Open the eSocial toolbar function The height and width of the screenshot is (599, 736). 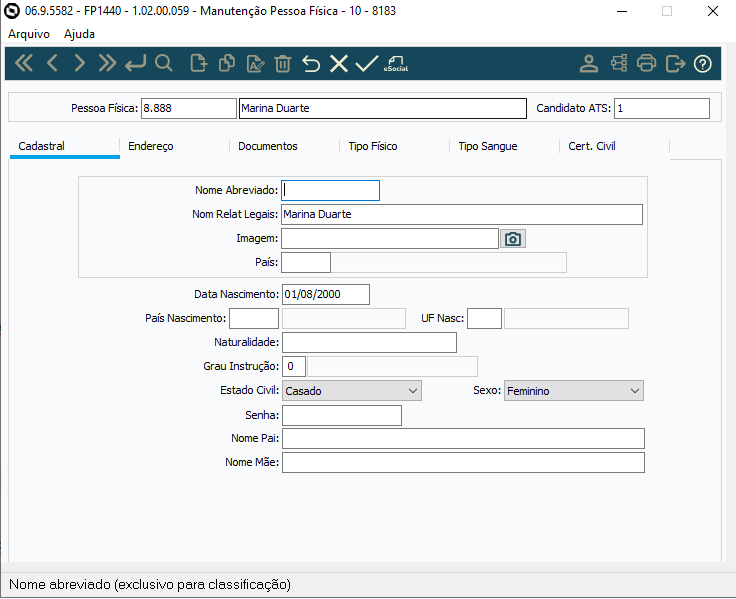click(396, 63)
